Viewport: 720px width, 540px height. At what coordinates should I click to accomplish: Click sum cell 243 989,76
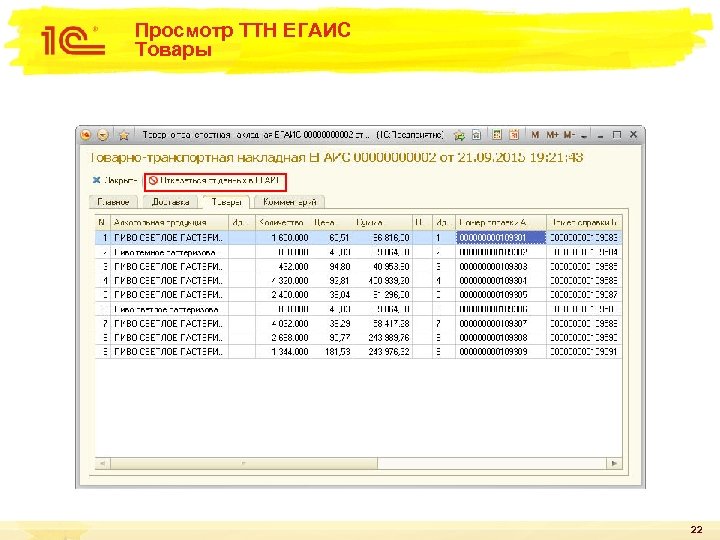point(382,338)
